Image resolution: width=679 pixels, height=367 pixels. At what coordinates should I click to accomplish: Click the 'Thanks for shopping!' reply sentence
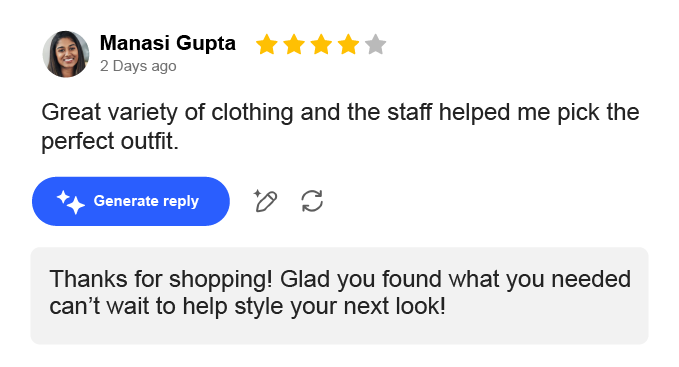pos(161,279)
